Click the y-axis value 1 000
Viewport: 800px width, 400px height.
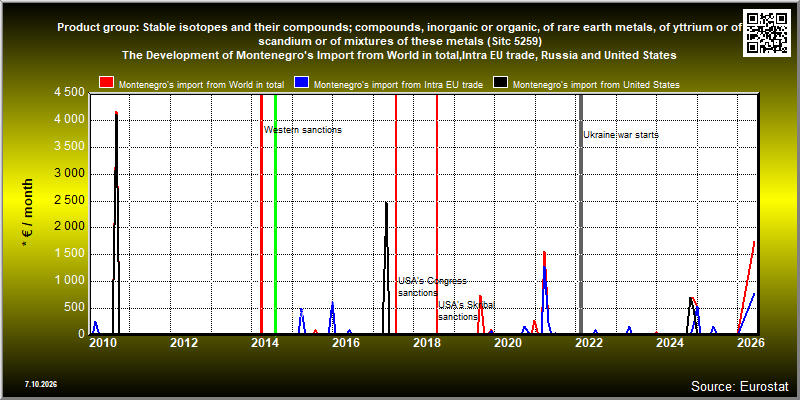click(69, 281)
